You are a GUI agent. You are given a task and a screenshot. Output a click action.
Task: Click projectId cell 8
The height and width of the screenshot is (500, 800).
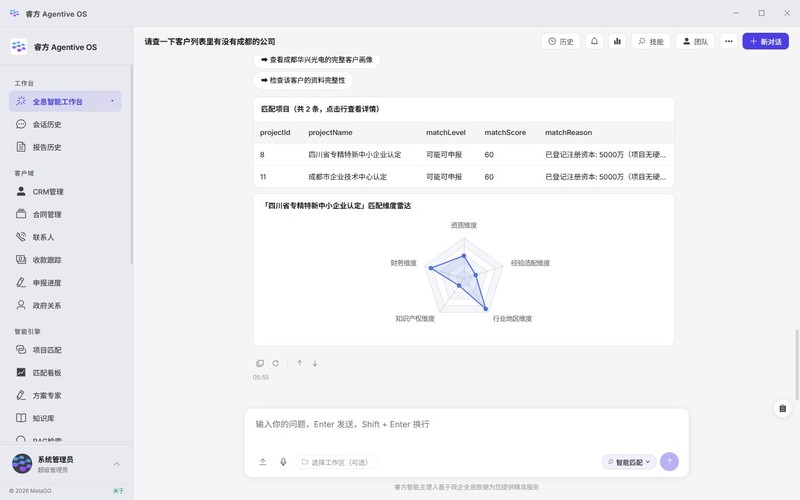(x=262, y=155)
